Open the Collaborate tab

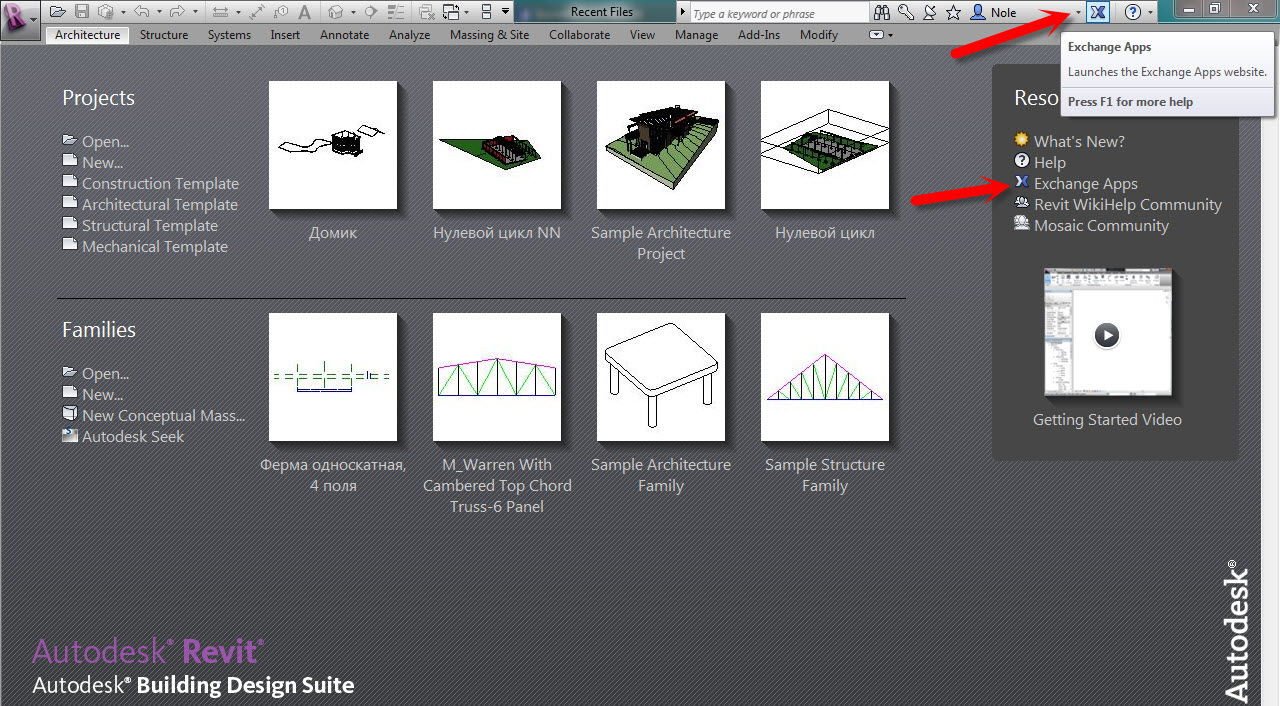(x=579, y=35)
